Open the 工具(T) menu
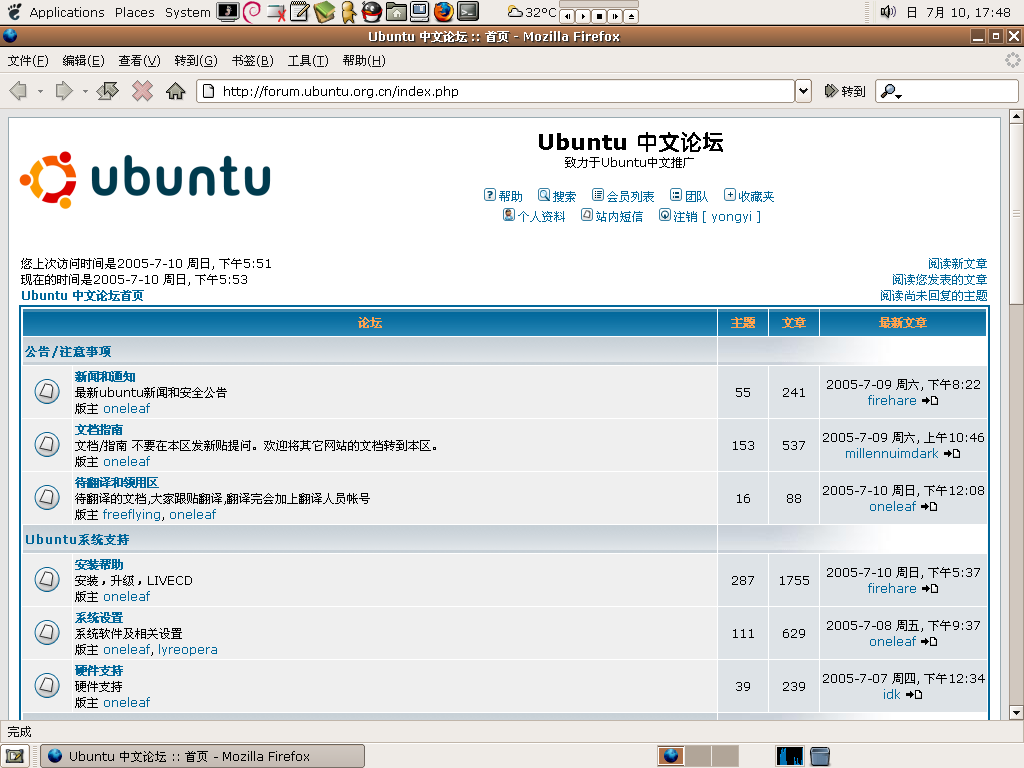The height and width of the screenshot is (768, 1024). coord(308,61)
